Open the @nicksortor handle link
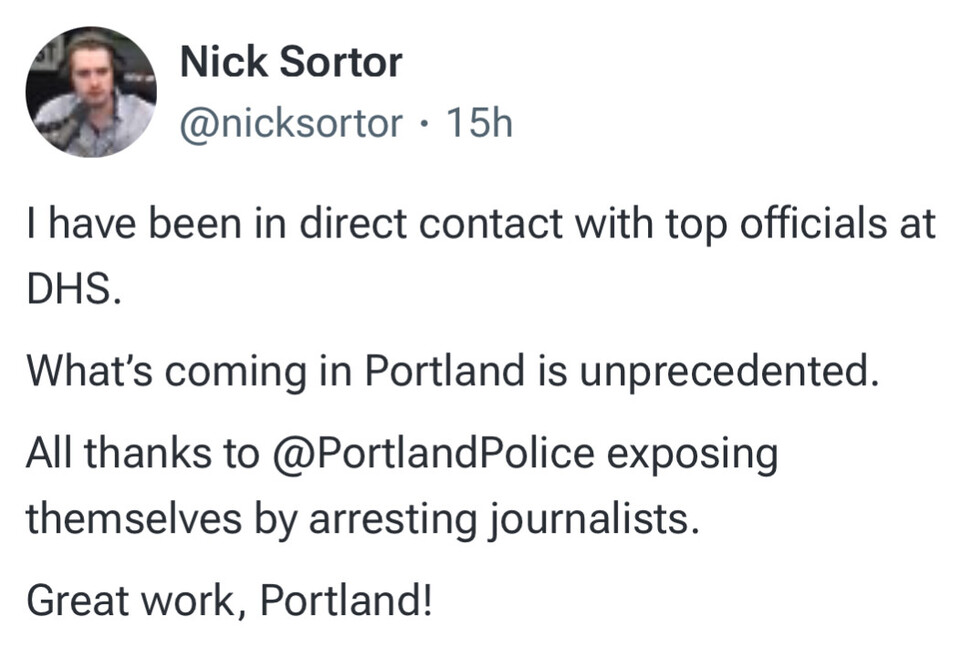Viewport: 973px width, 658px height. pyautogui.click(x=291, y=123)
